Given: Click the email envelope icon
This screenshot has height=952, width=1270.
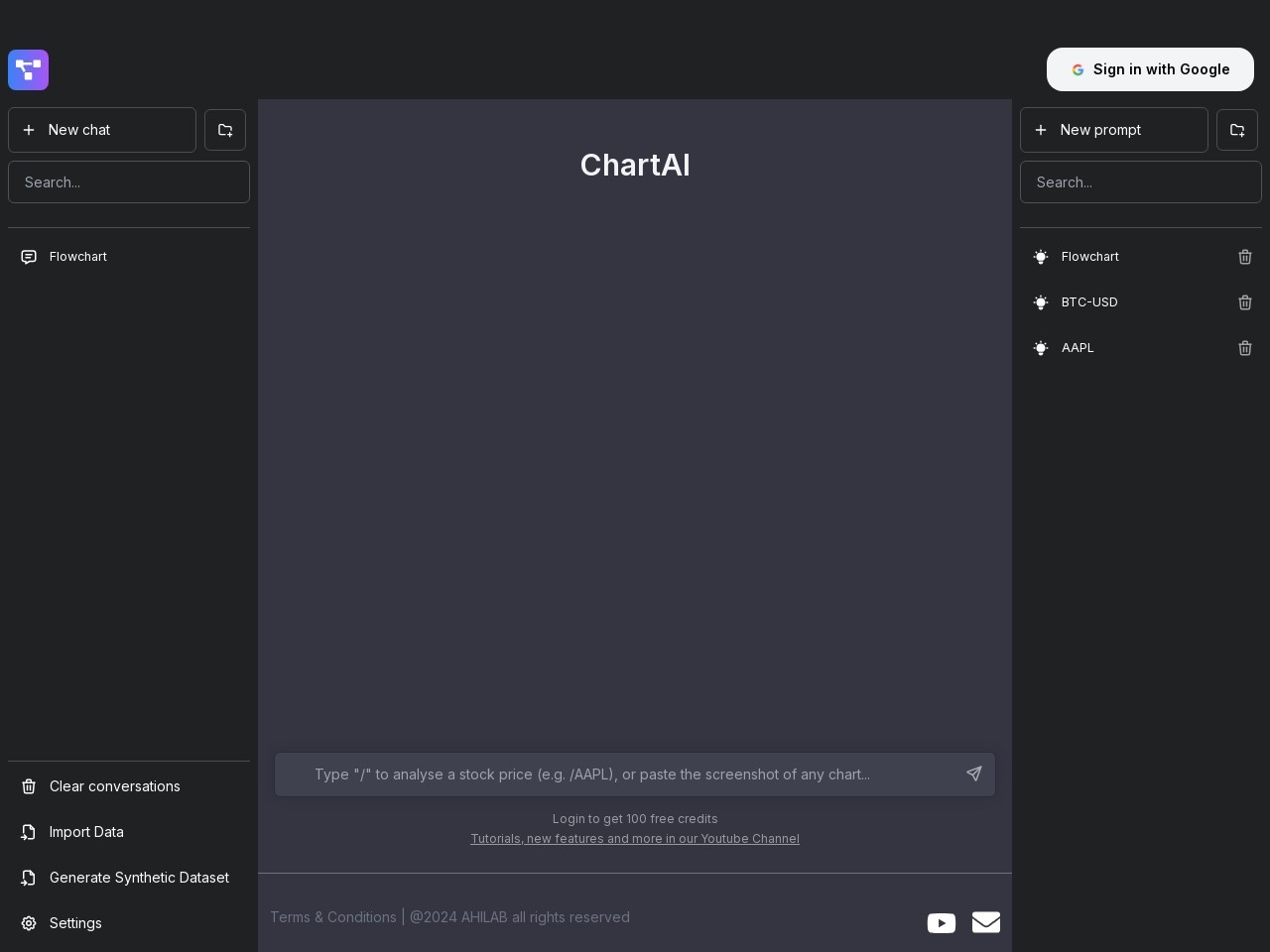Looking at the screenshot, I should pos(986,922).
